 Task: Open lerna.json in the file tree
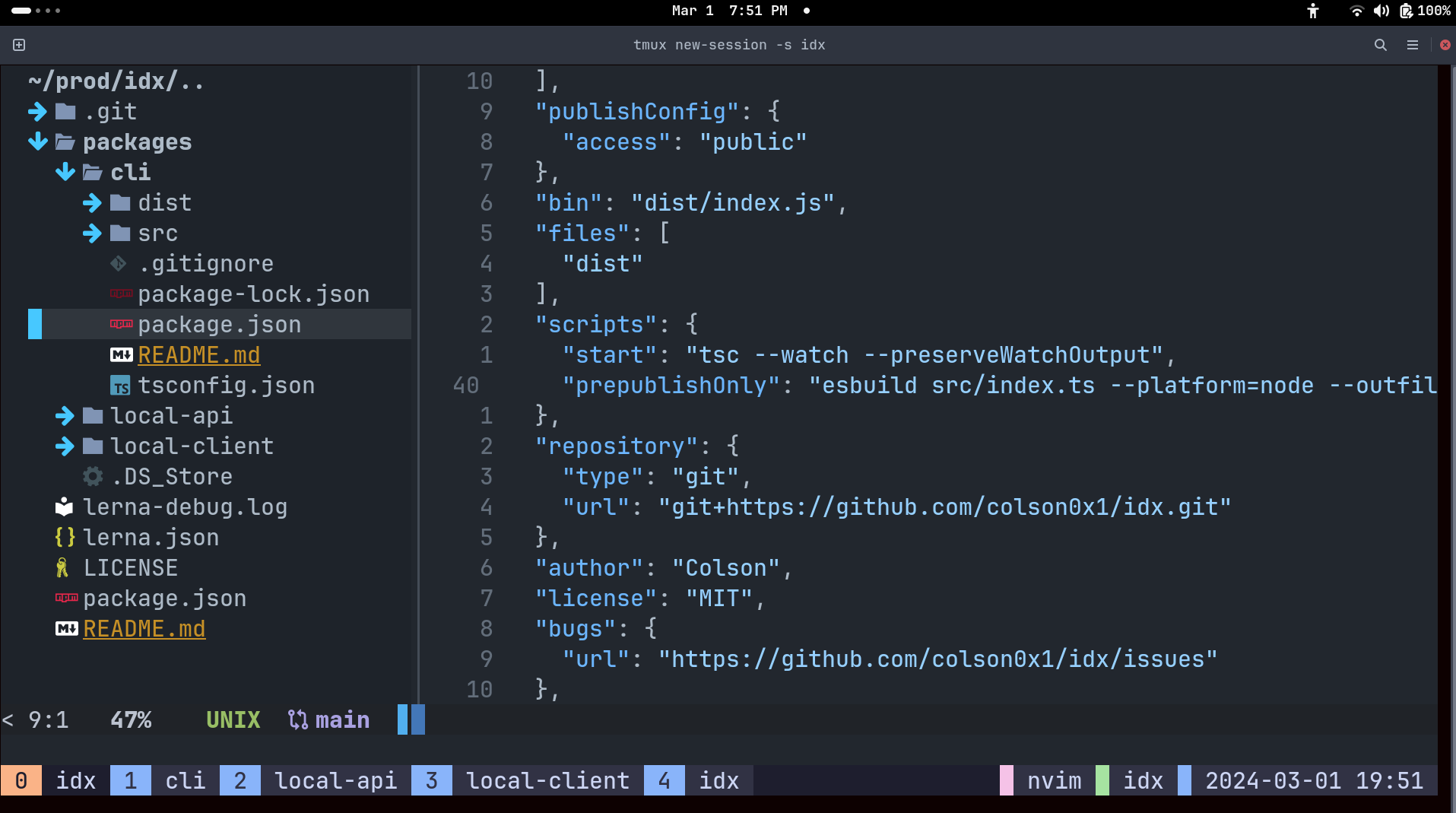point(151,538)
